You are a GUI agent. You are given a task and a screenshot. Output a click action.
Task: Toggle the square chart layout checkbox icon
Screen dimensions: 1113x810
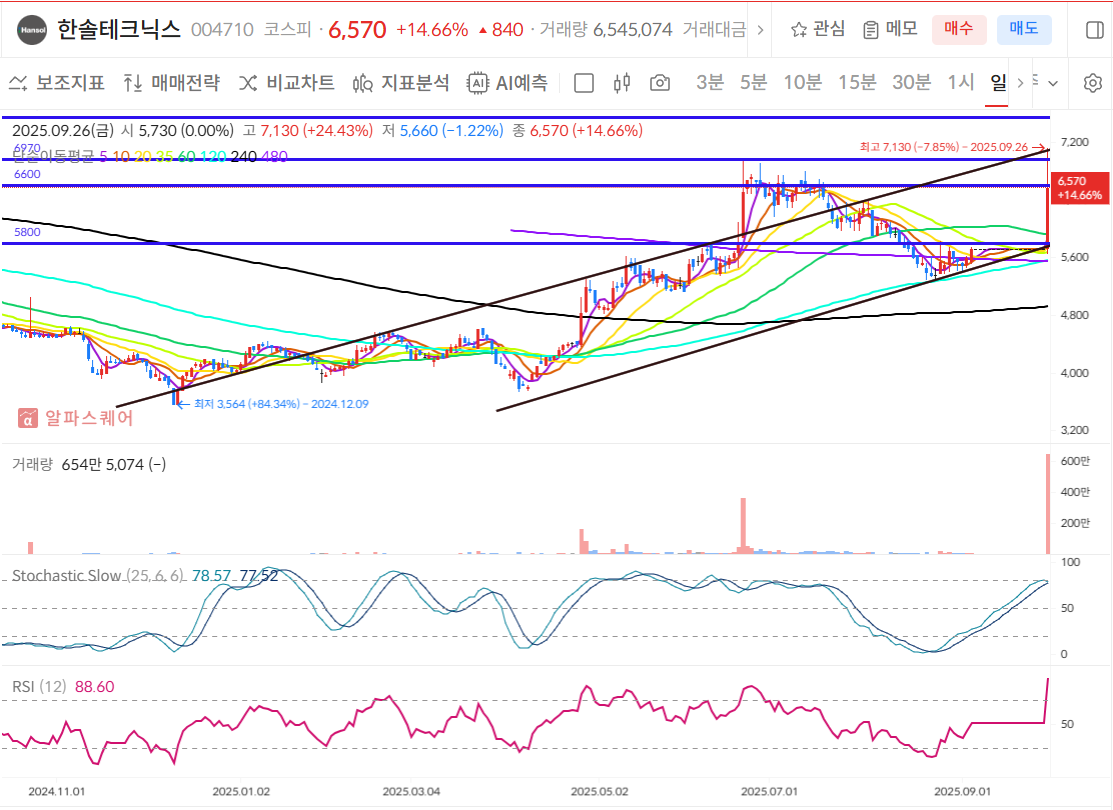[x=583, y=83]
